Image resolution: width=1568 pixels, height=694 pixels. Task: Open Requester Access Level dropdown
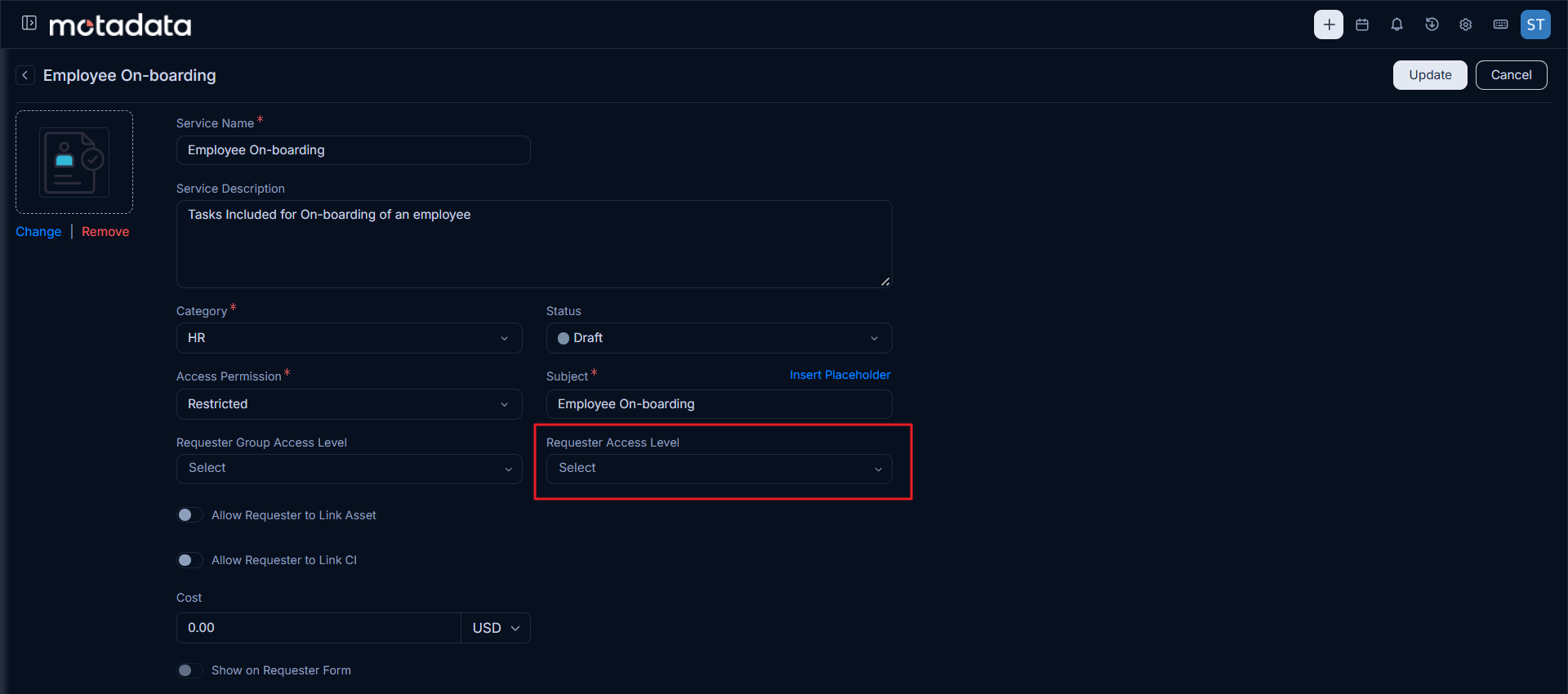tap(719, 469)
